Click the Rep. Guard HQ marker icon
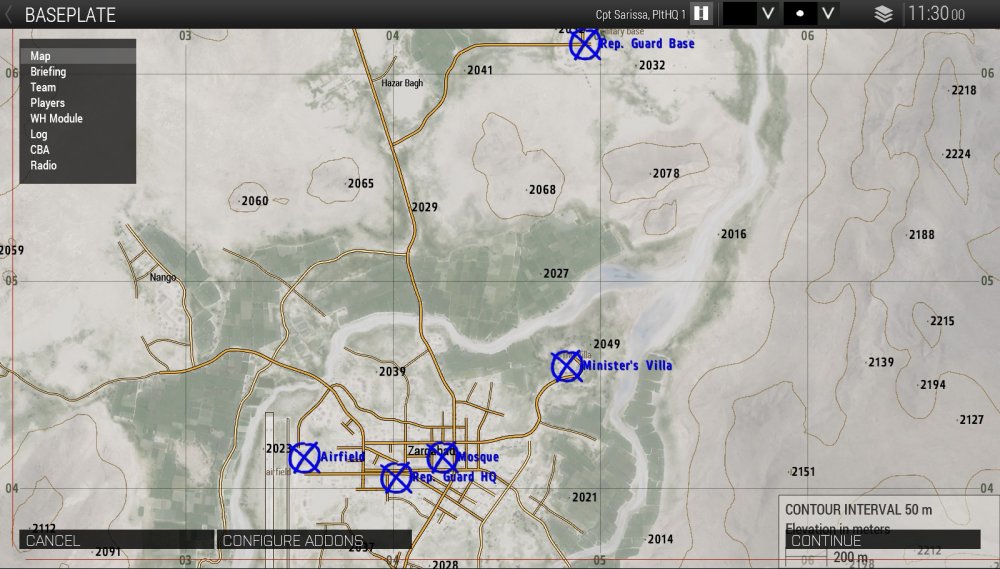 click(396, 477)
